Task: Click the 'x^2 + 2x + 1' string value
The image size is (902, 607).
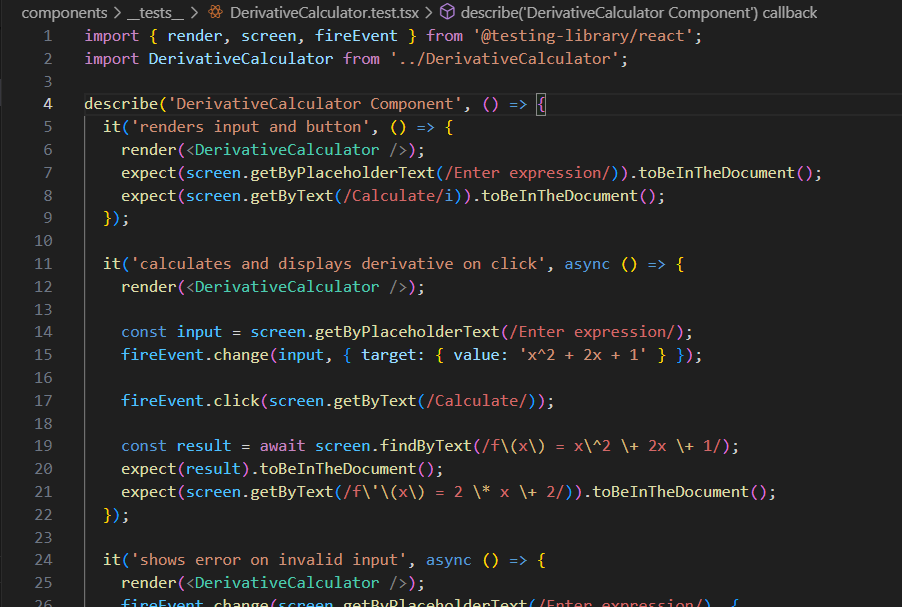Action: [583, 355]
